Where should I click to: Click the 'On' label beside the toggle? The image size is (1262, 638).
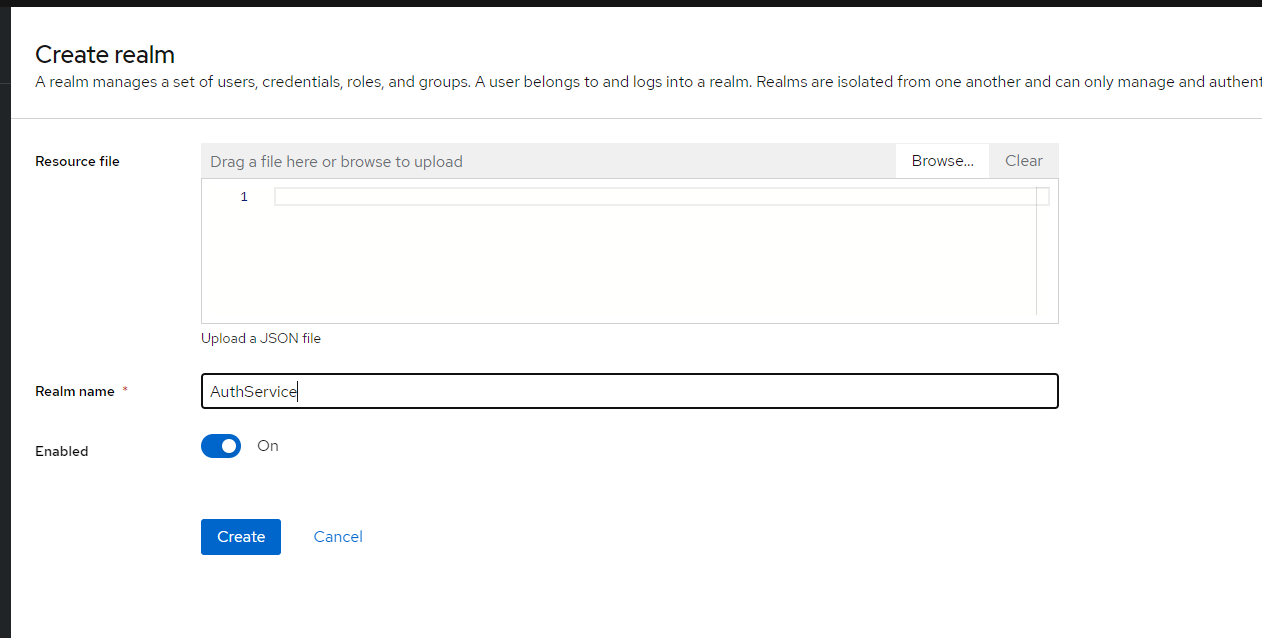point(268,446)
